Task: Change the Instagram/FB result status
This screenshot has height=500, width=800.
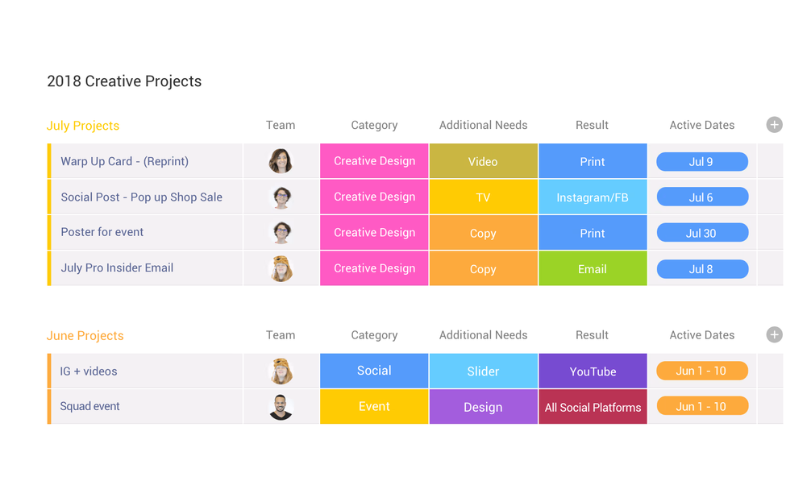Action: pyautogui.click(x=592, y=197)
